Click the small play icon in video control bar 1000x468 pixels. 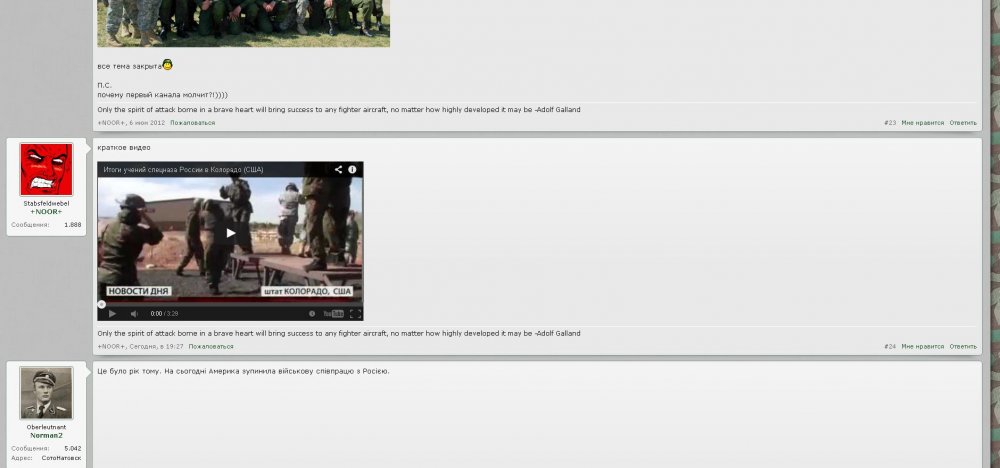[x=112, y=314]
